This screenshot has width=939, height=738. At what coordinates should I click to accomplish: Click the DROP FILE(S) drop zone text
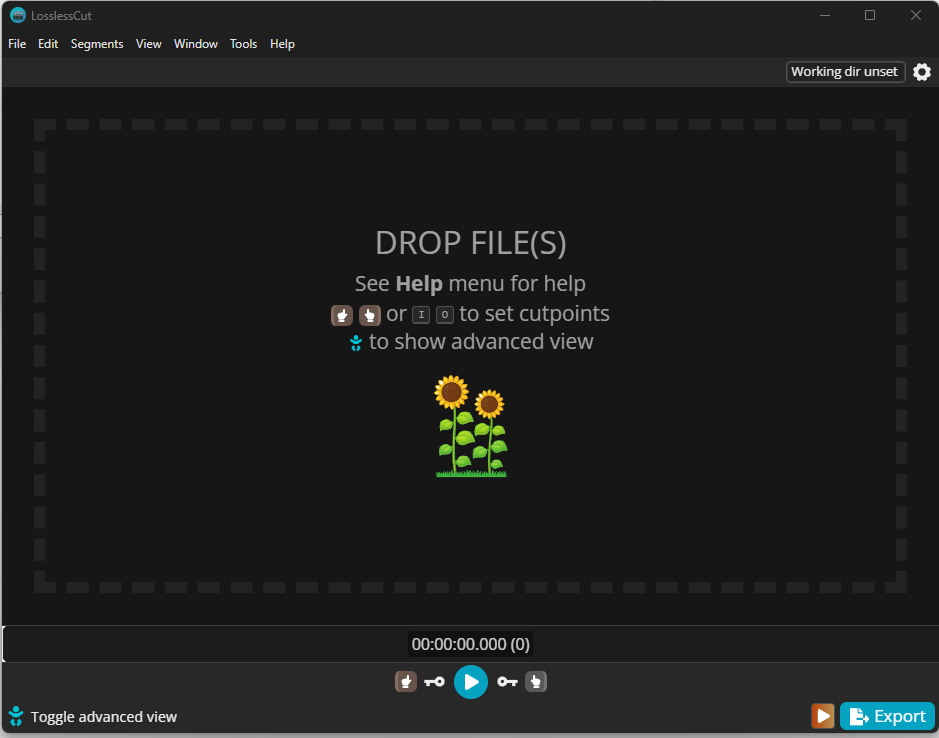[x=471, y=243]
